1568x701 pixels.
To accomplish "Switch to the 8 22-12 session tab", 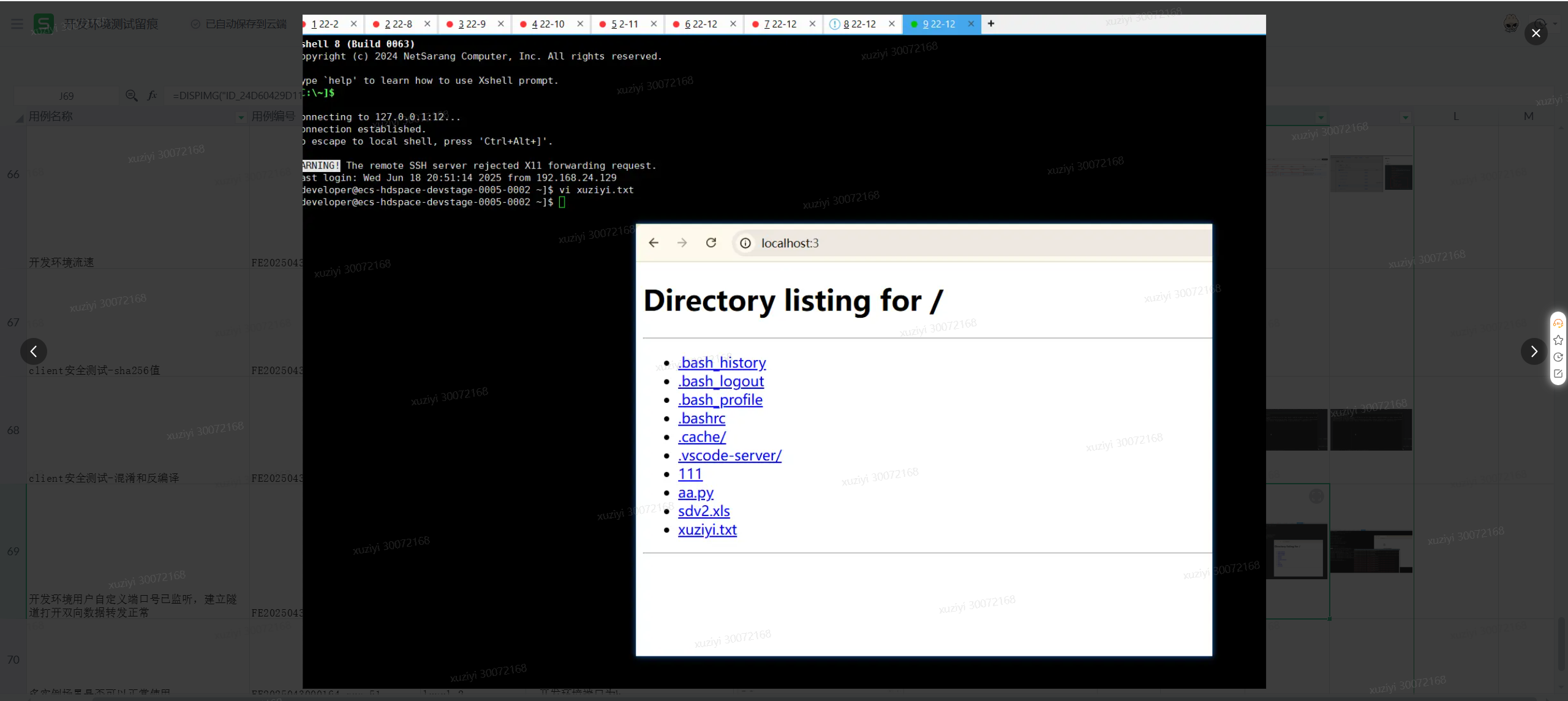I will (859, 24).
